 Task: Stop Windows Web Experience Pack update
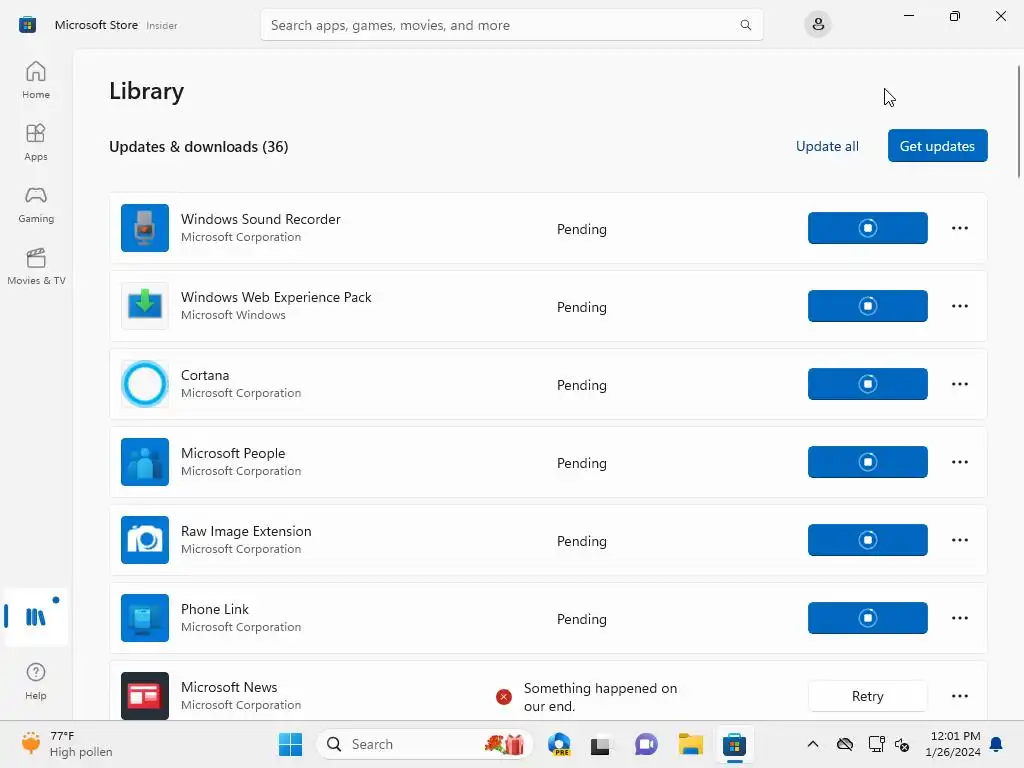(867, 306)
